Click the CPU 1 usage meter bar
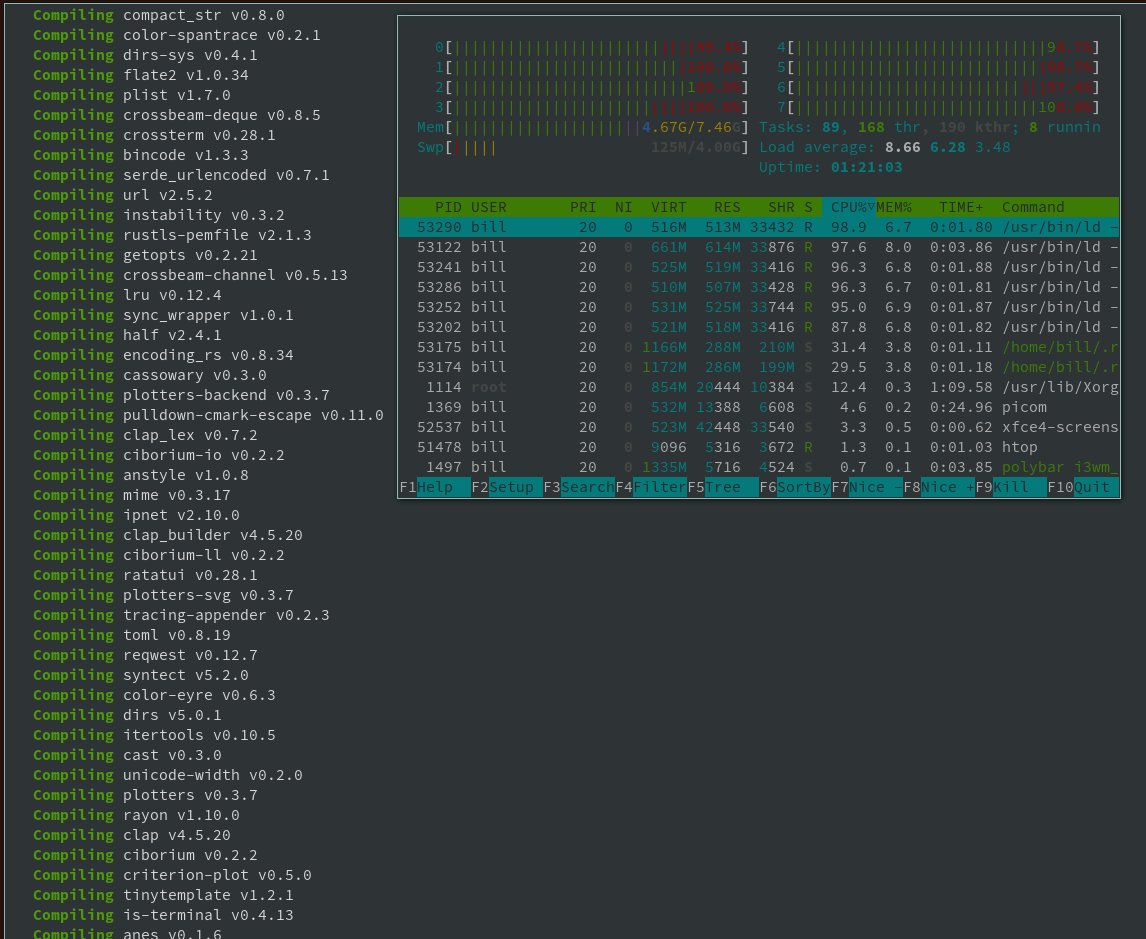Viewport: 1146px width, 939px height. pos(592,67)
